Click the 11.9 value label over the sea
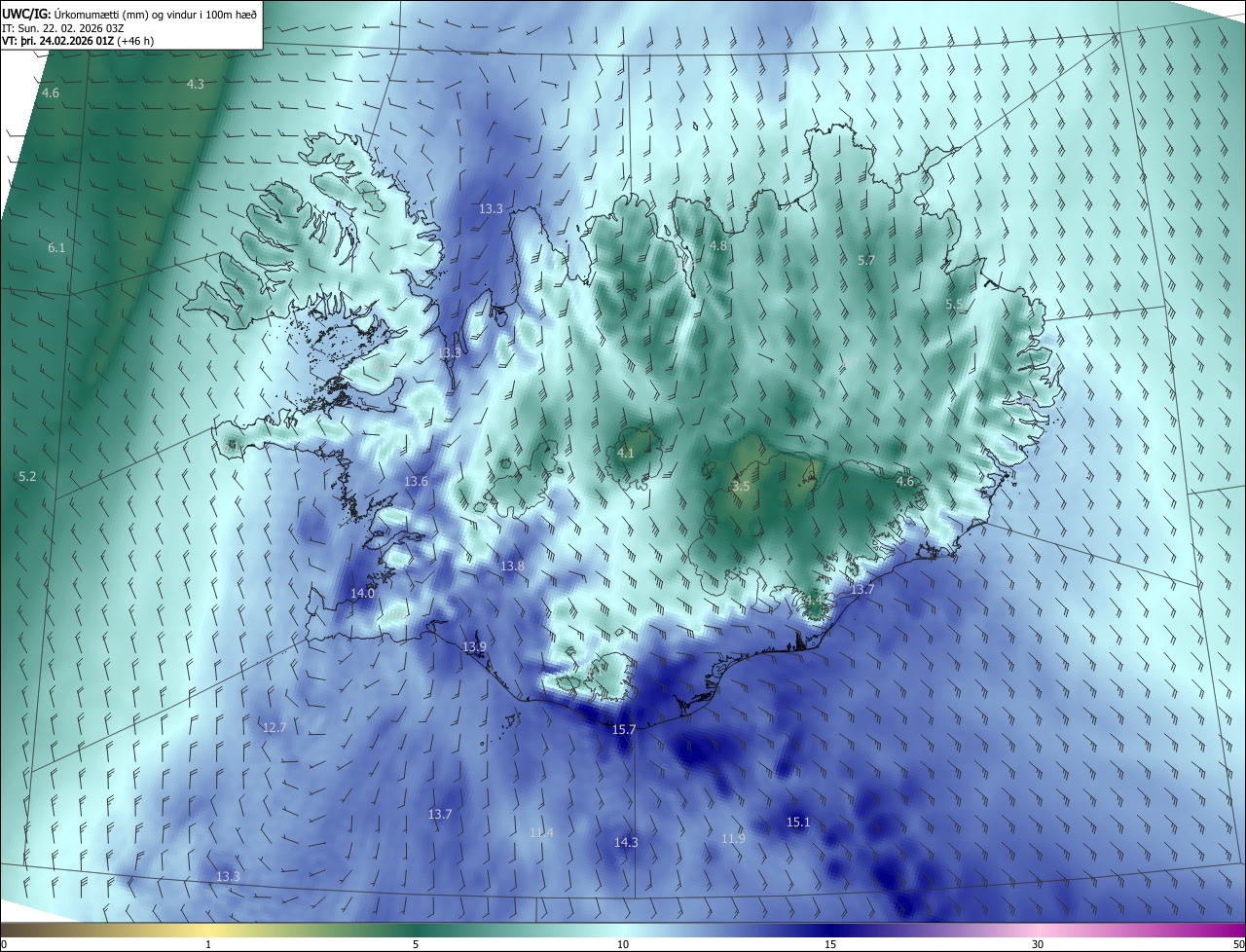 (x=733, y=839)
